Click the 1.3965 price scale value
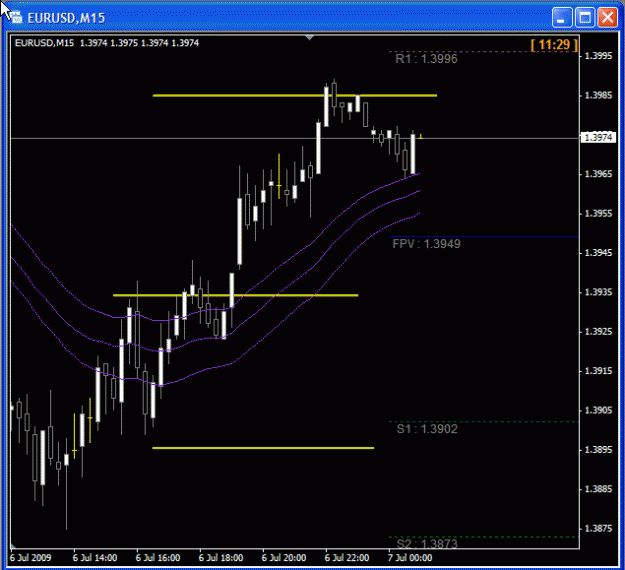625x570 pixels. pos(598,174)
